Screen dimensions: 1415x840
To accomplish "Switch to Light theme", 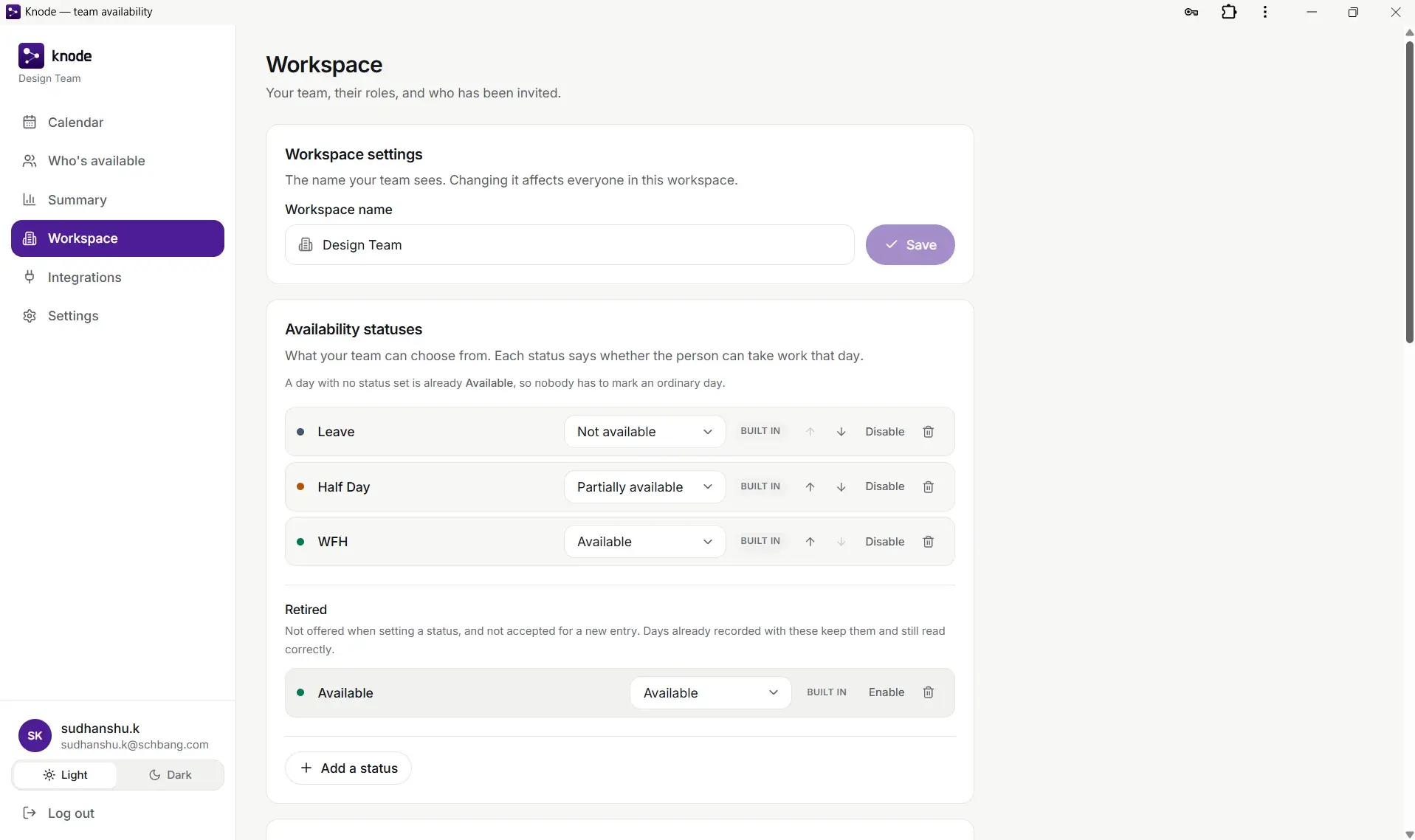I will coord(65,775).
